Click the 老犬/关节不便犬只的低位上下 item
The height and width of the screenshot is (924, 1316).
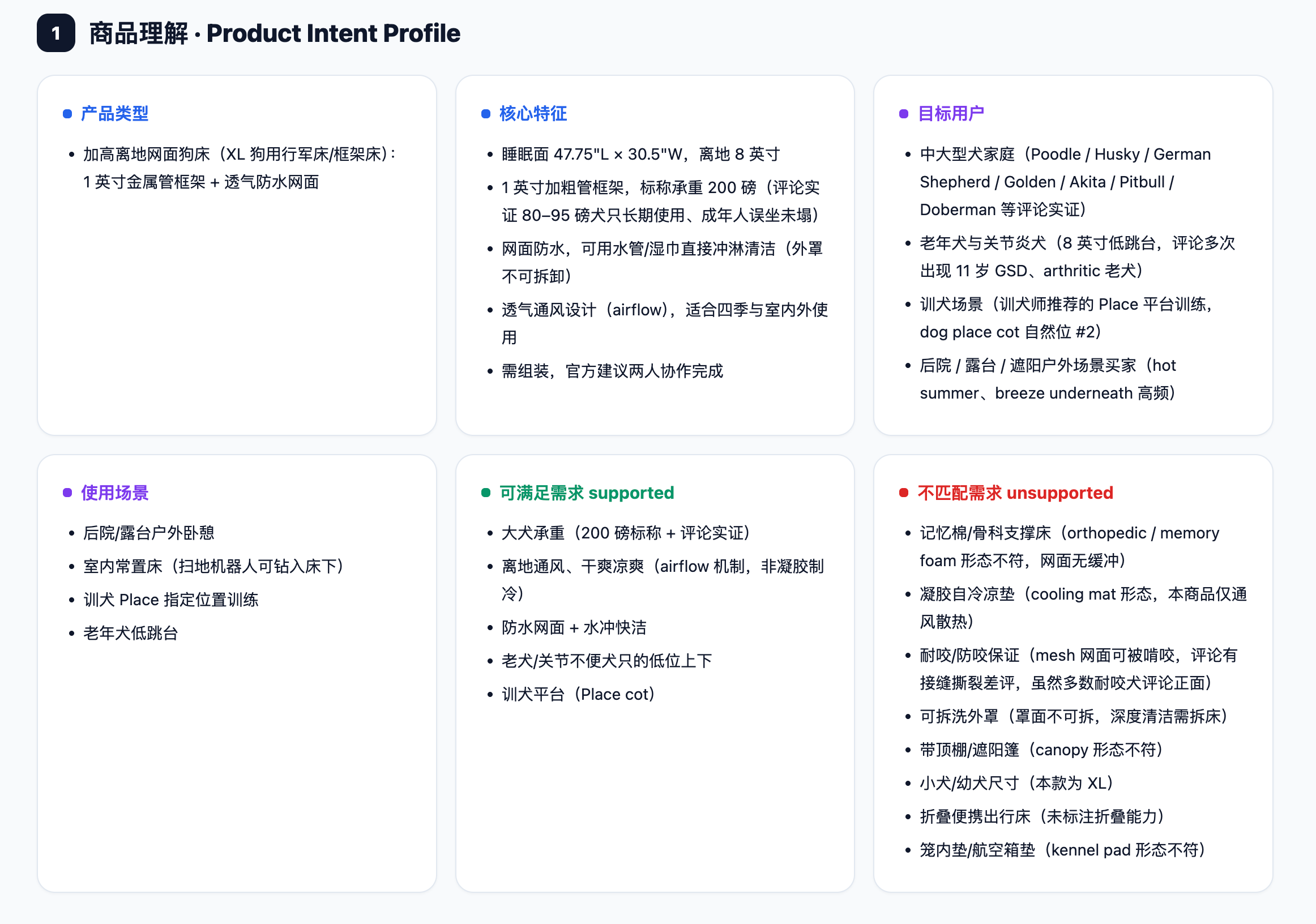606,661
